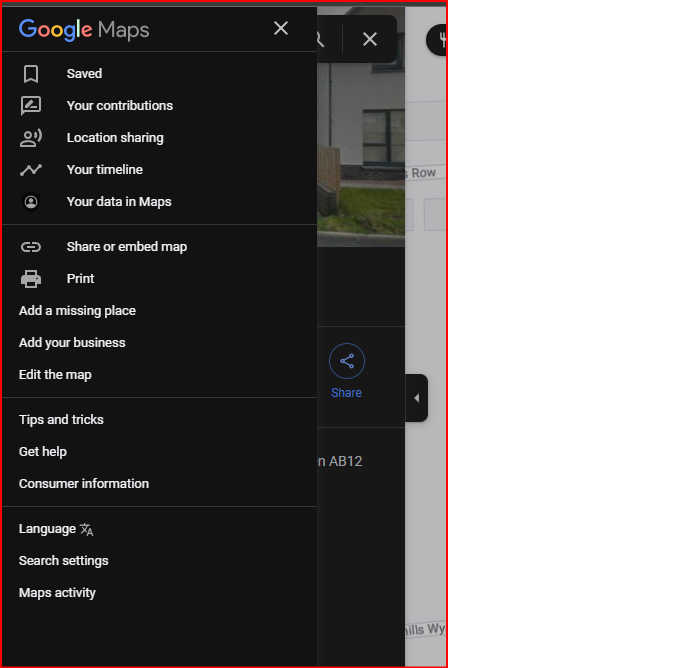683x668 pixels.
Task: Click the Share or embed map link icon
Action: click(x=31, y=247)
